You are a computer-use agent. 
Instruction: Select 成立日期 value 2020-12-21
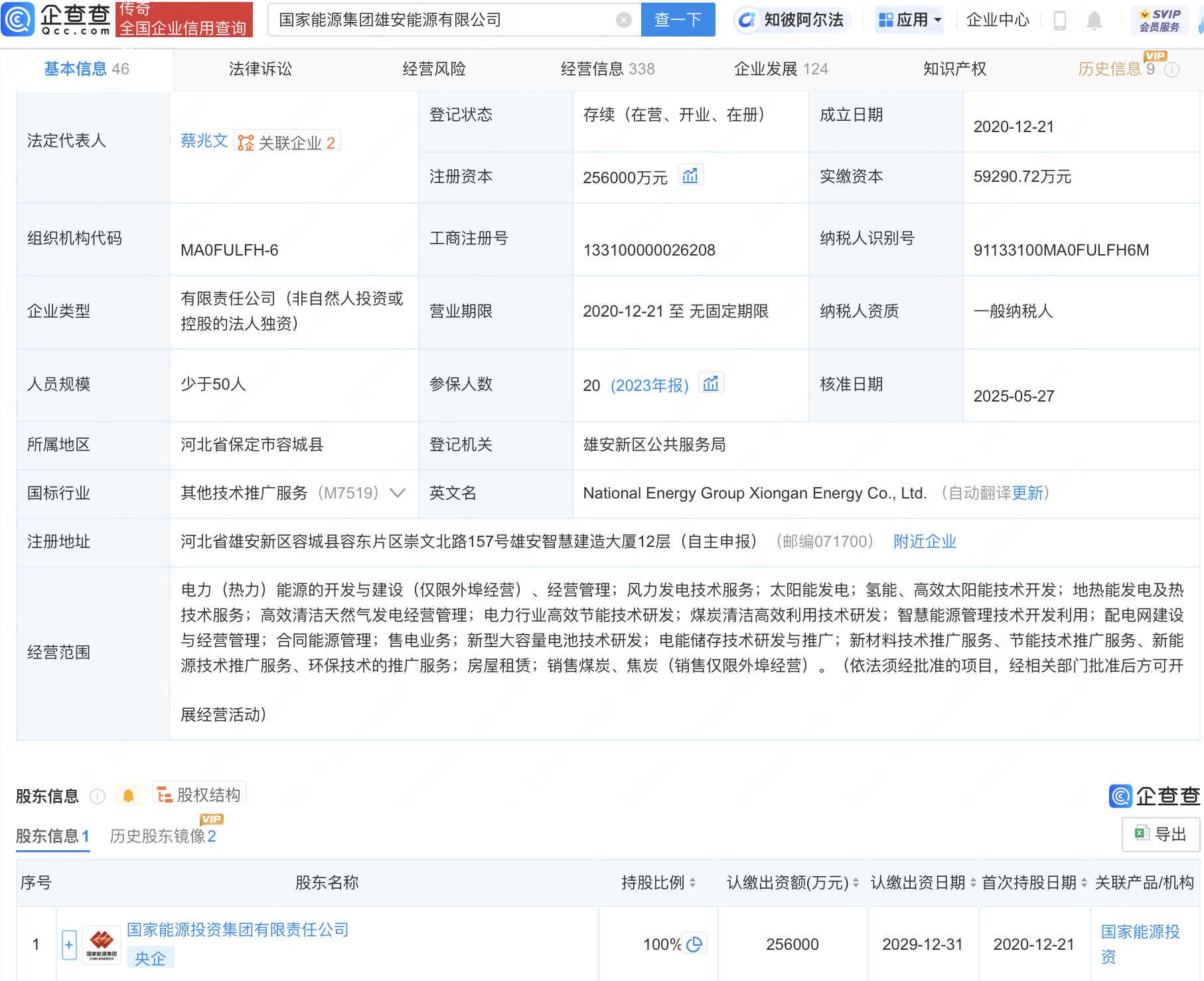coord(1014,127)
